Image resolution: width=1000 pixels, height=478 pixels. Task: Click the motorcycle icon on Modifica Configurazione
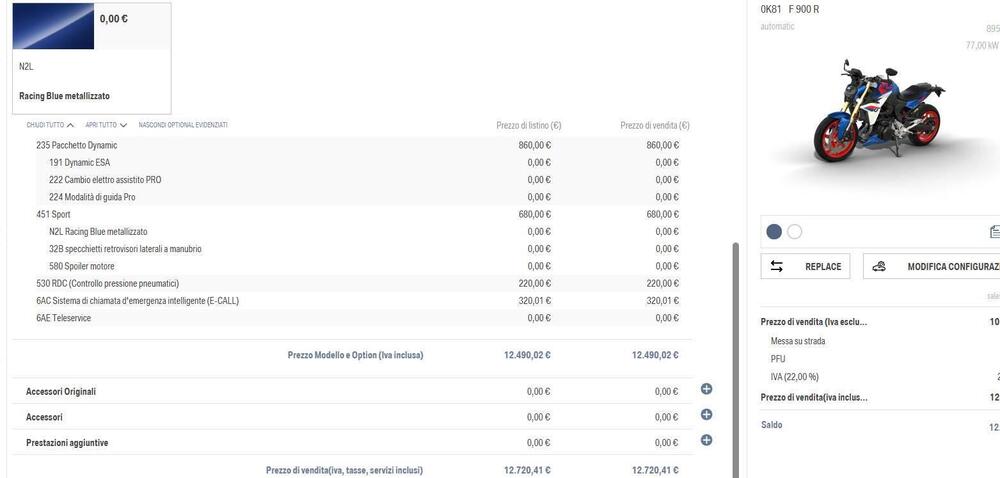click(x=879, y=267)
